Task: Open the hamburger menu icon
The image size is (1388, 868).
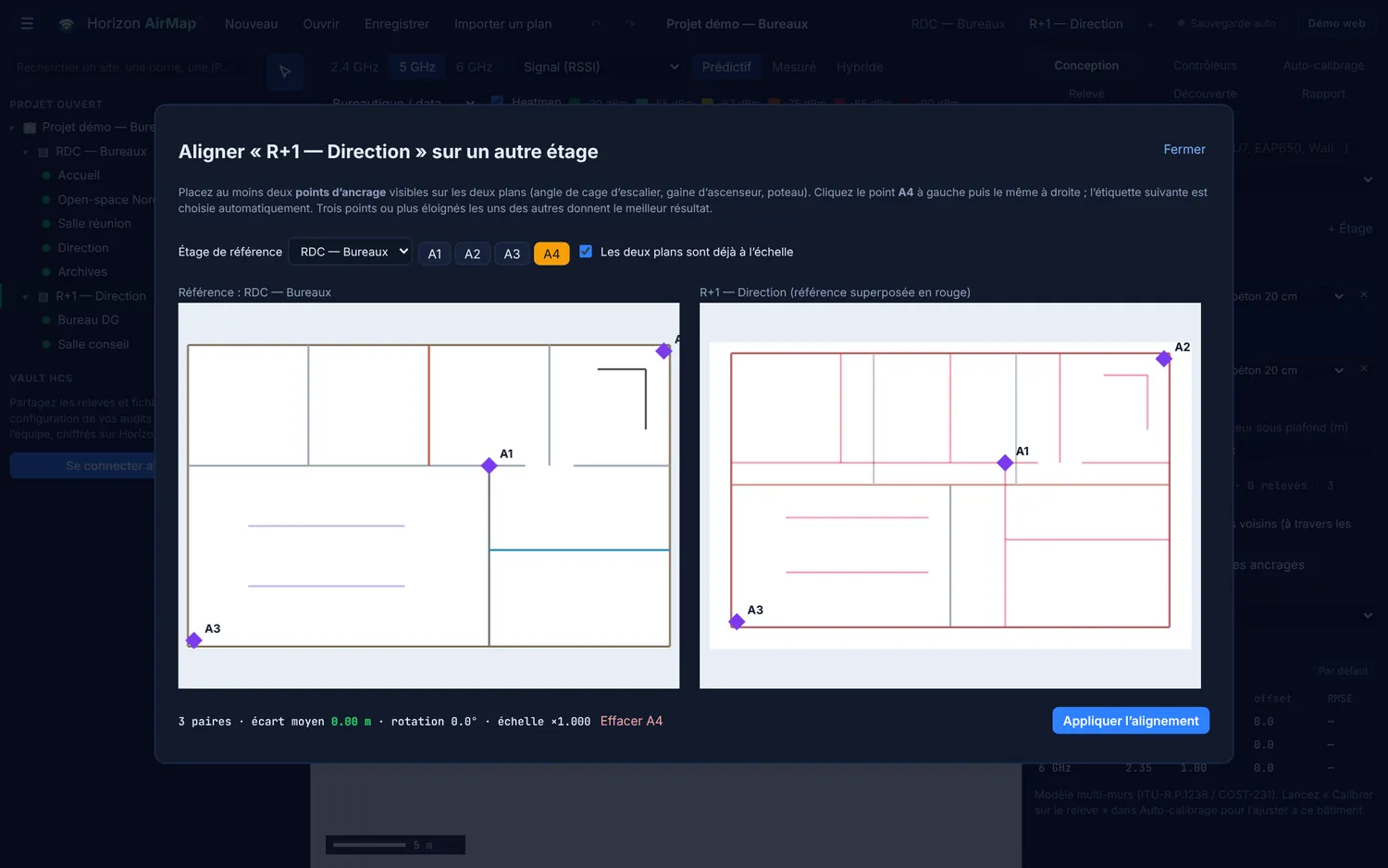Action: pyautogui.click(x=27, y=23)
